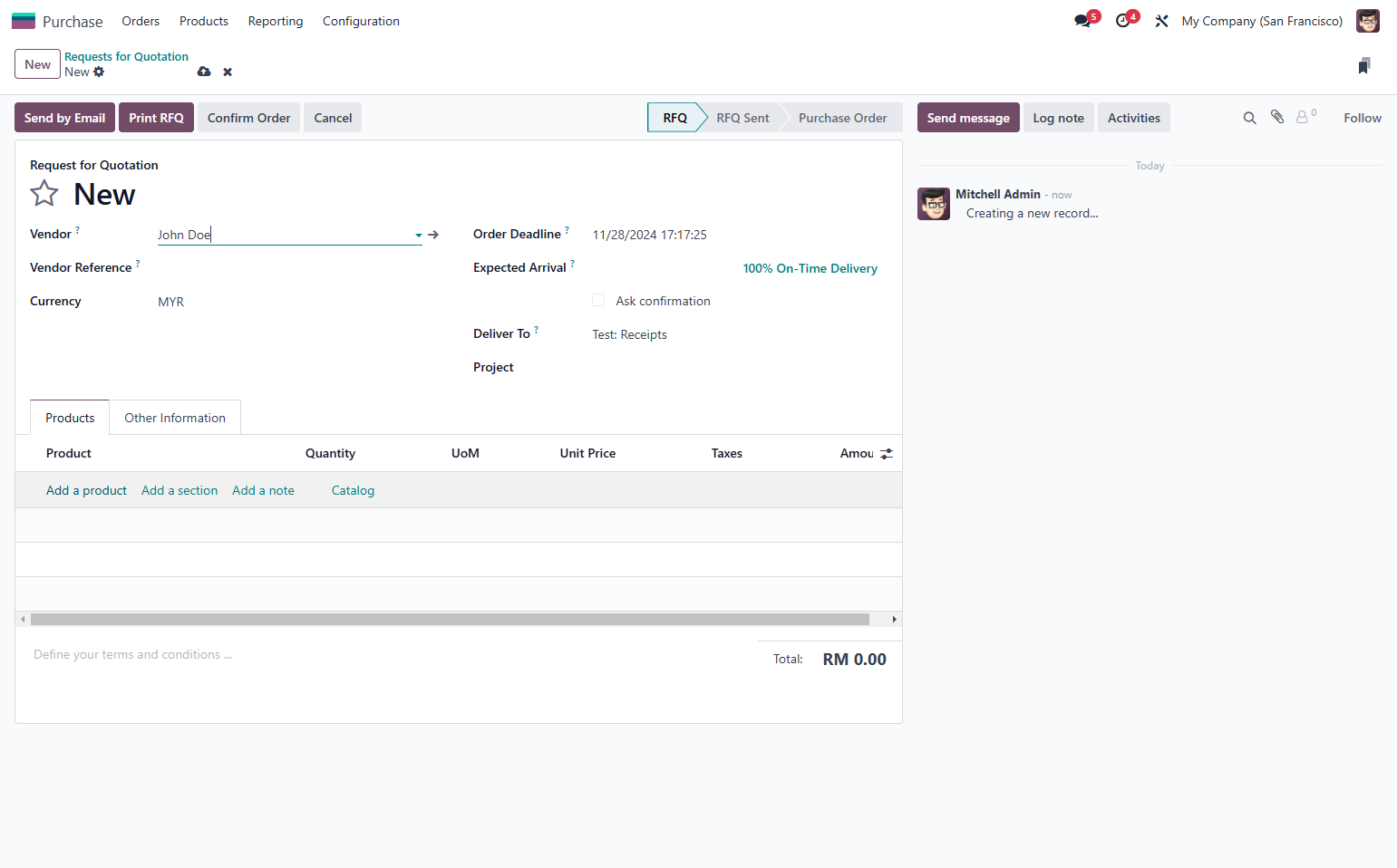Viewport: 1397px width, 868px height.
Task: Open the Deliver To field dropdown
Action: click(x=734, y=334)
